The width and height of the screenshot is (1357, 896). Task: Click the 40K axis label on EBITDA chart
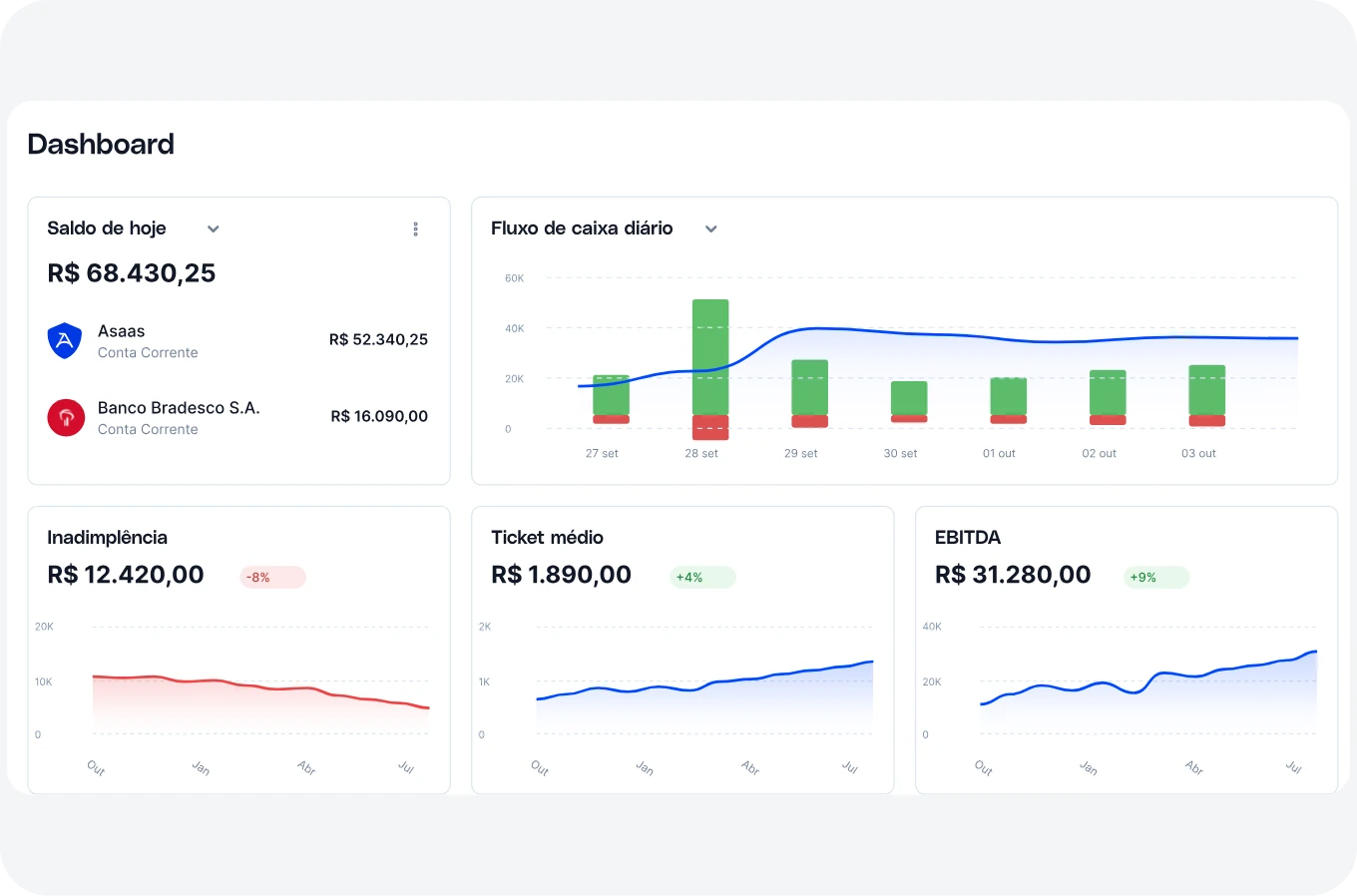pyautogui.click(x=932, y=628)
